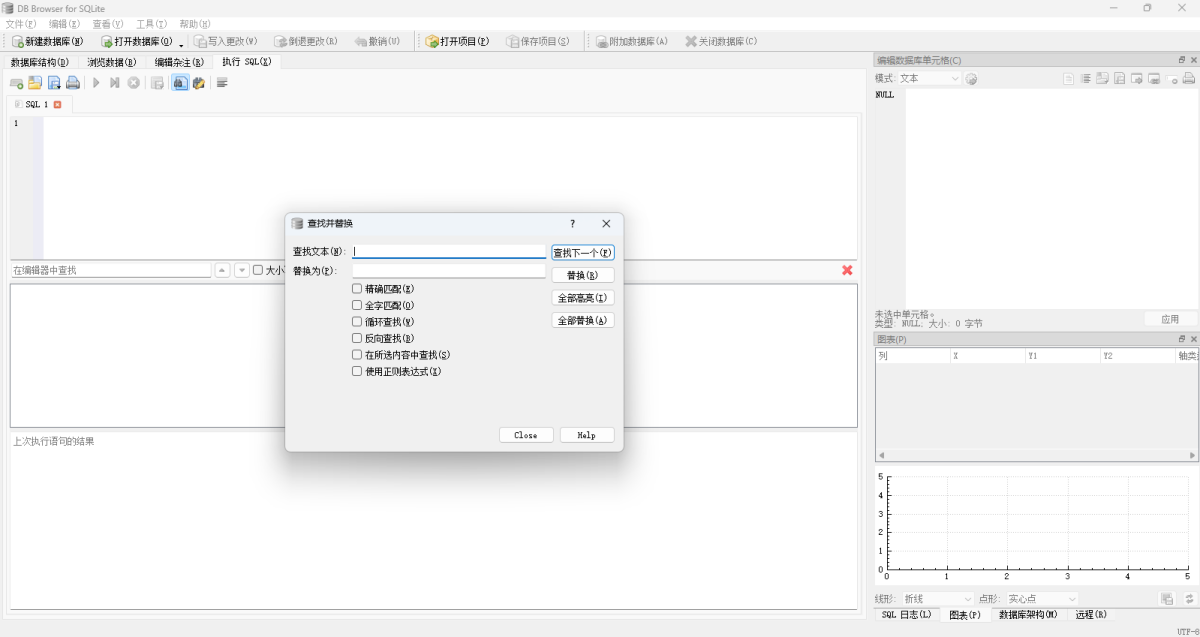The height and width of the screenshot is (637, 1200).
Task: Enable the 精确匹配 checkbox
Action: 357,289
